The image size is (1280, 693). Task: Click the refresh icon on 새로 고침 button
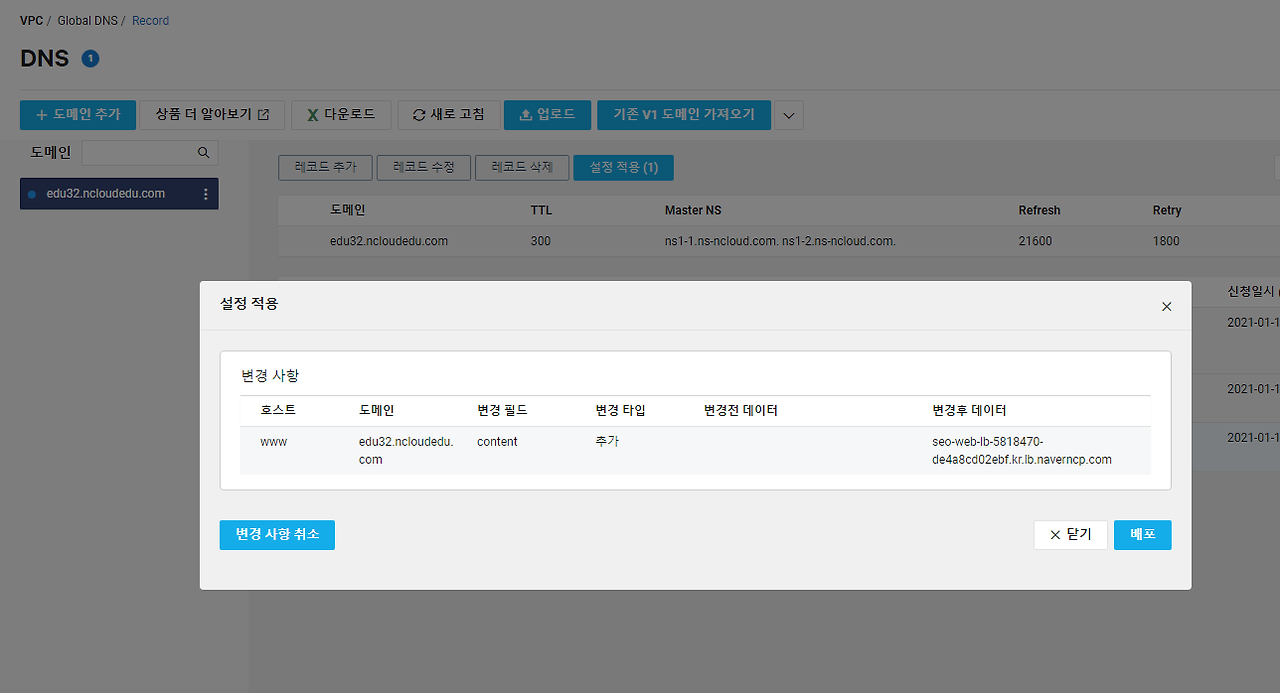(418, 114)
